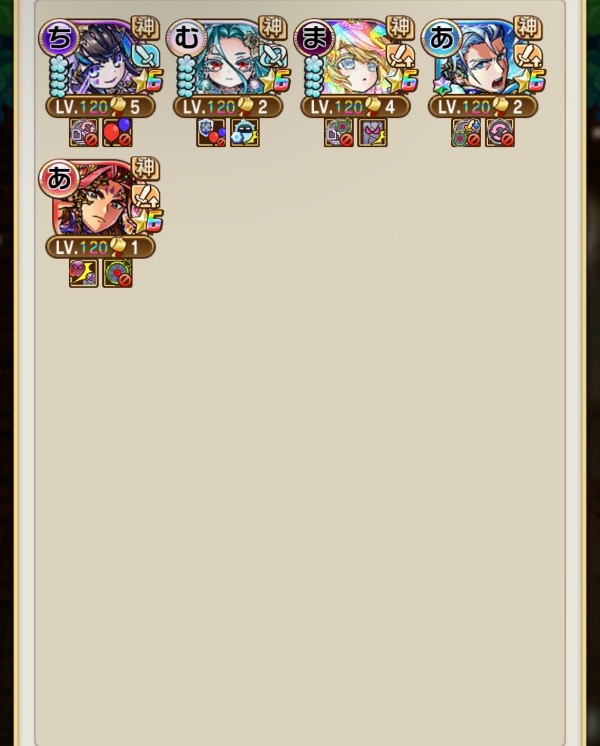Tap the blue sword icon on the ち character
The width and height of the screenshot is (600, 746).
point(146,56)
